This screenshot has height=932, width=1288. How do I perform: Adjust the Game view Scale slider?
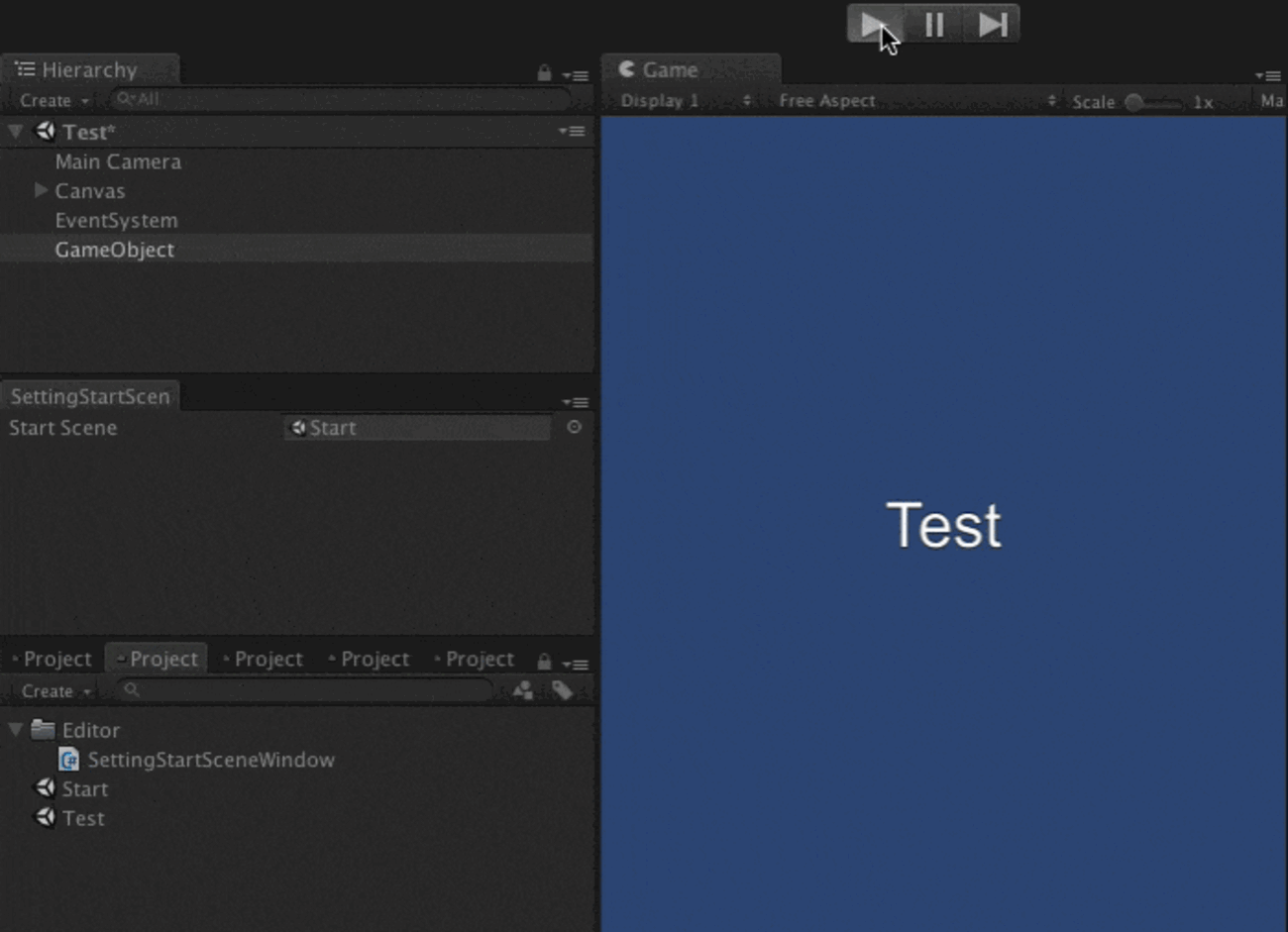coord(1154,102)
